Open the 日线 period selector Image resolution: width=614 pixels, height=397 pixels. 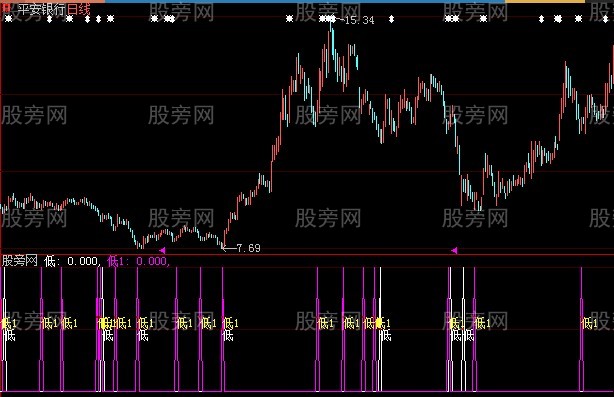78,9
